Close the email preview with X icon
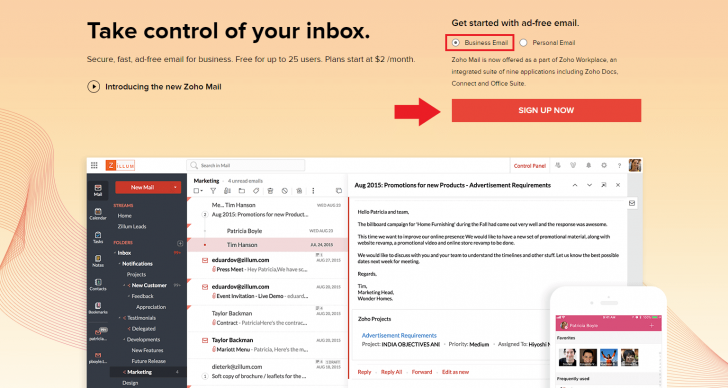 (618, 185)
